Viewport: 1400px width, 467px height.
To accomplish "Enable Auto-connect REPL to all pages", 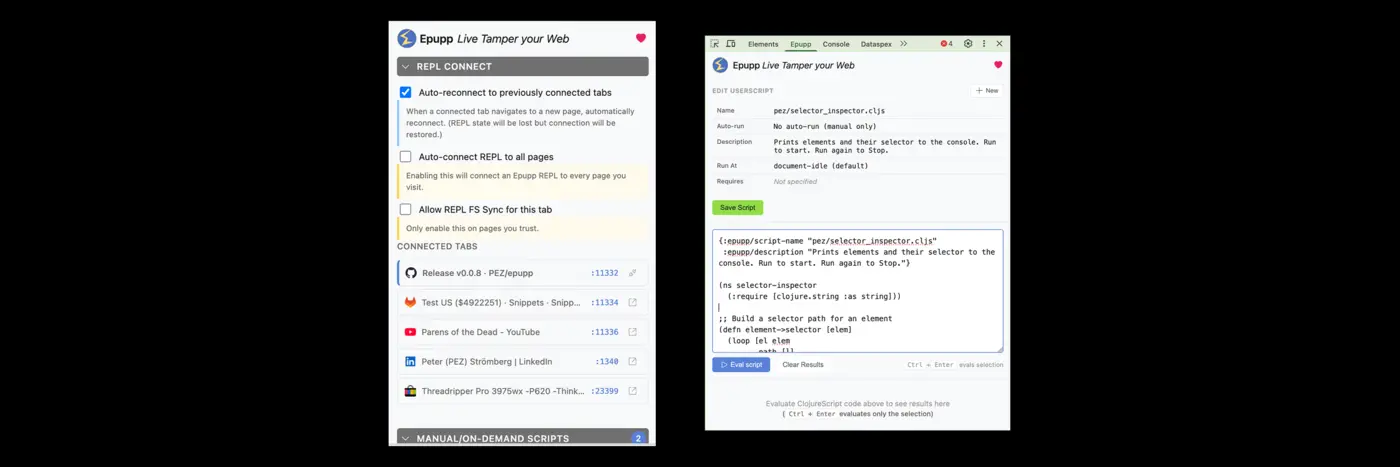I will tap(406, 157).
